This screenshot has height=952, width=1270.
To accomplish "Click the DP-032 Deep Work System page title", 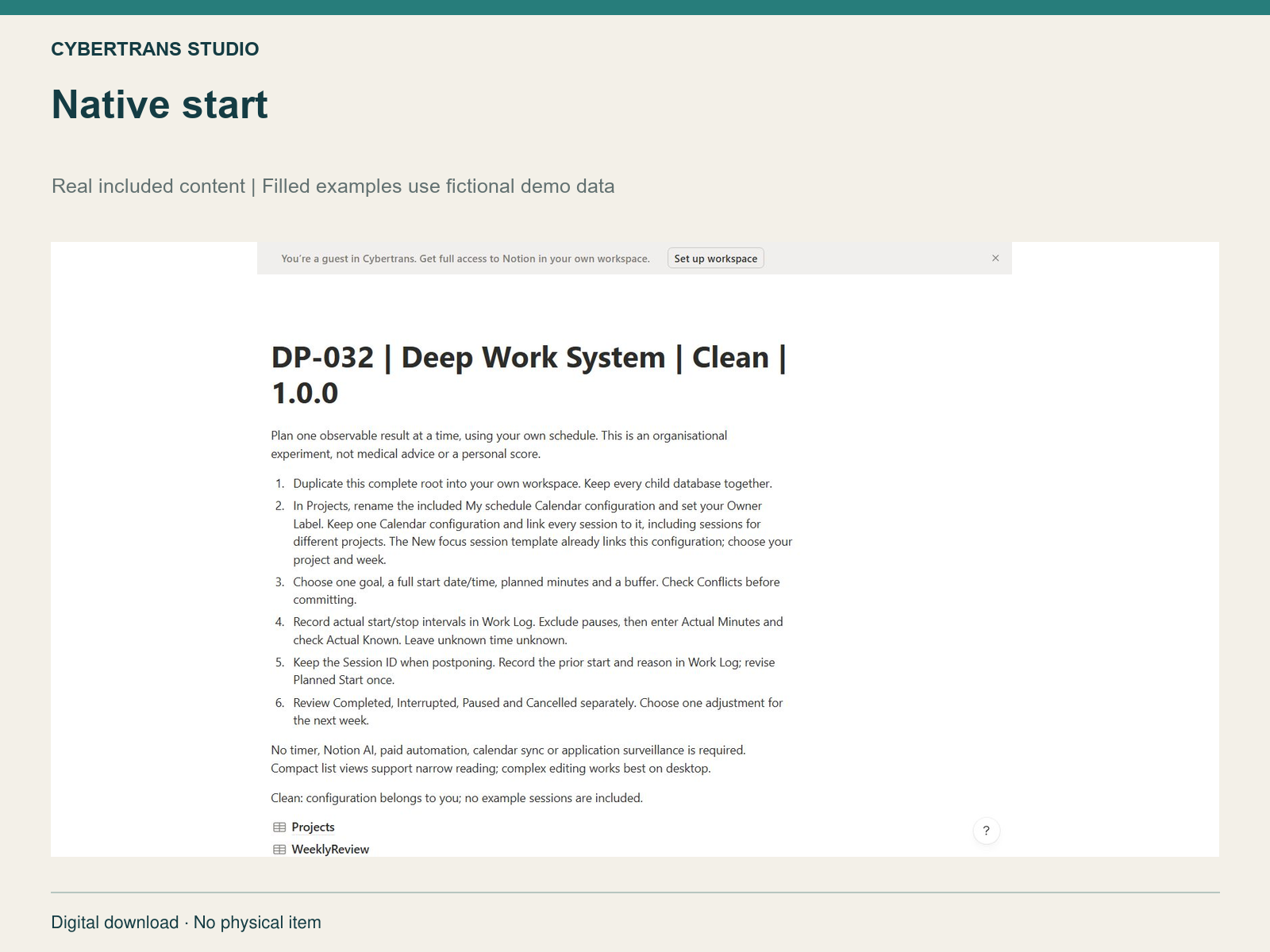I will pyautogui.click(x=529, y=374).
